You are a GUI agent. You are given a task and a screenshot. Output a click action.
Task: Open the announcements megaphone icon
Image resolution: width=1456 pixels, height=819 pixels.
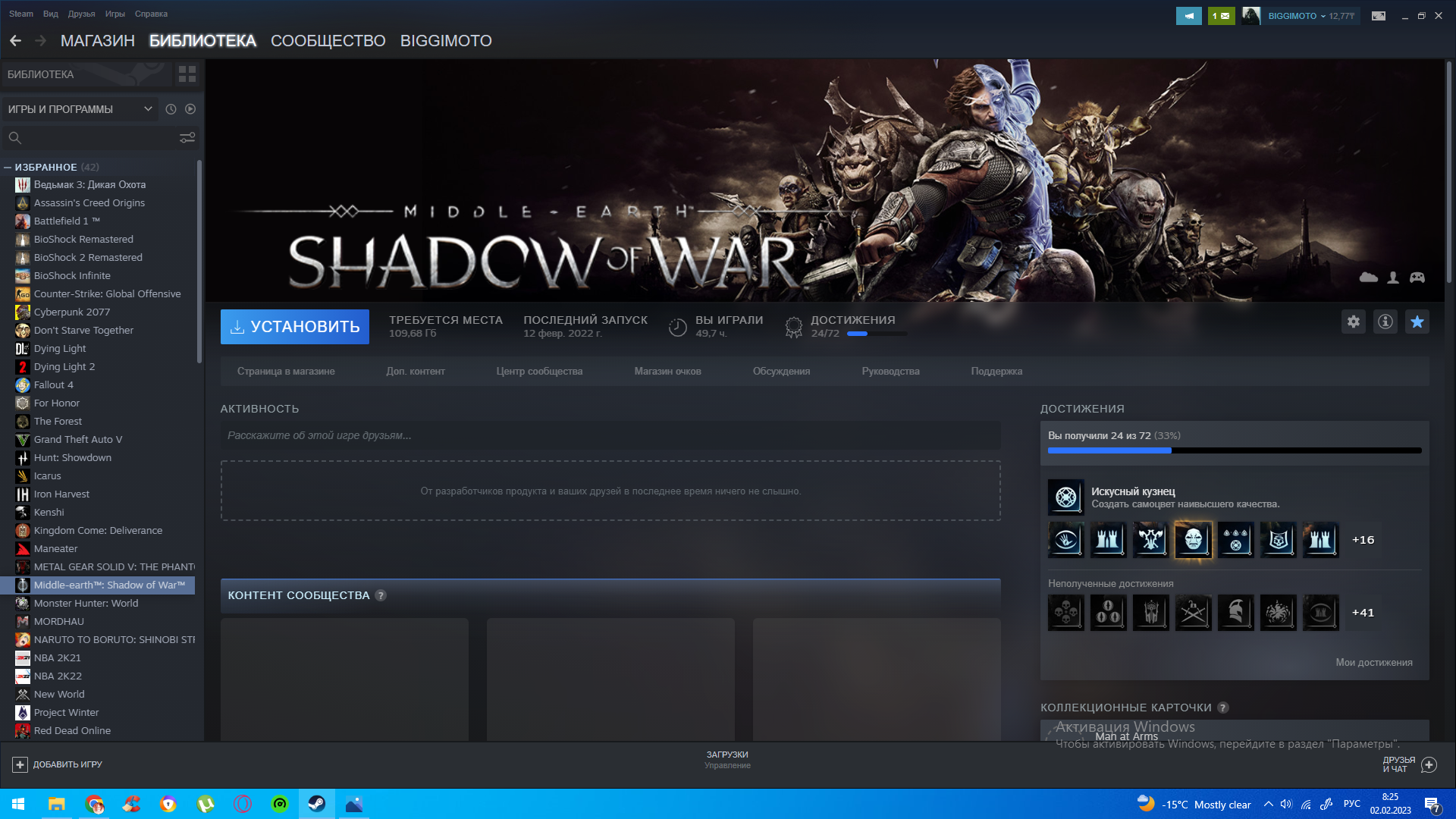[1189, 16]
